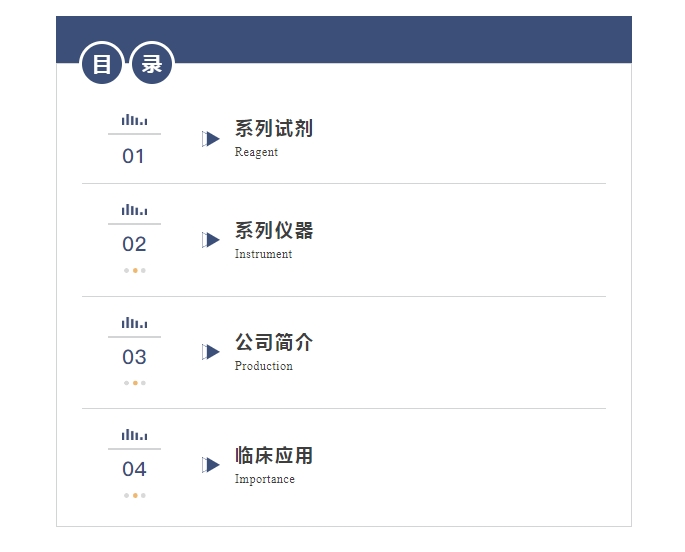
Task: Go to 临床应用 section
Action: click(274, 456)
